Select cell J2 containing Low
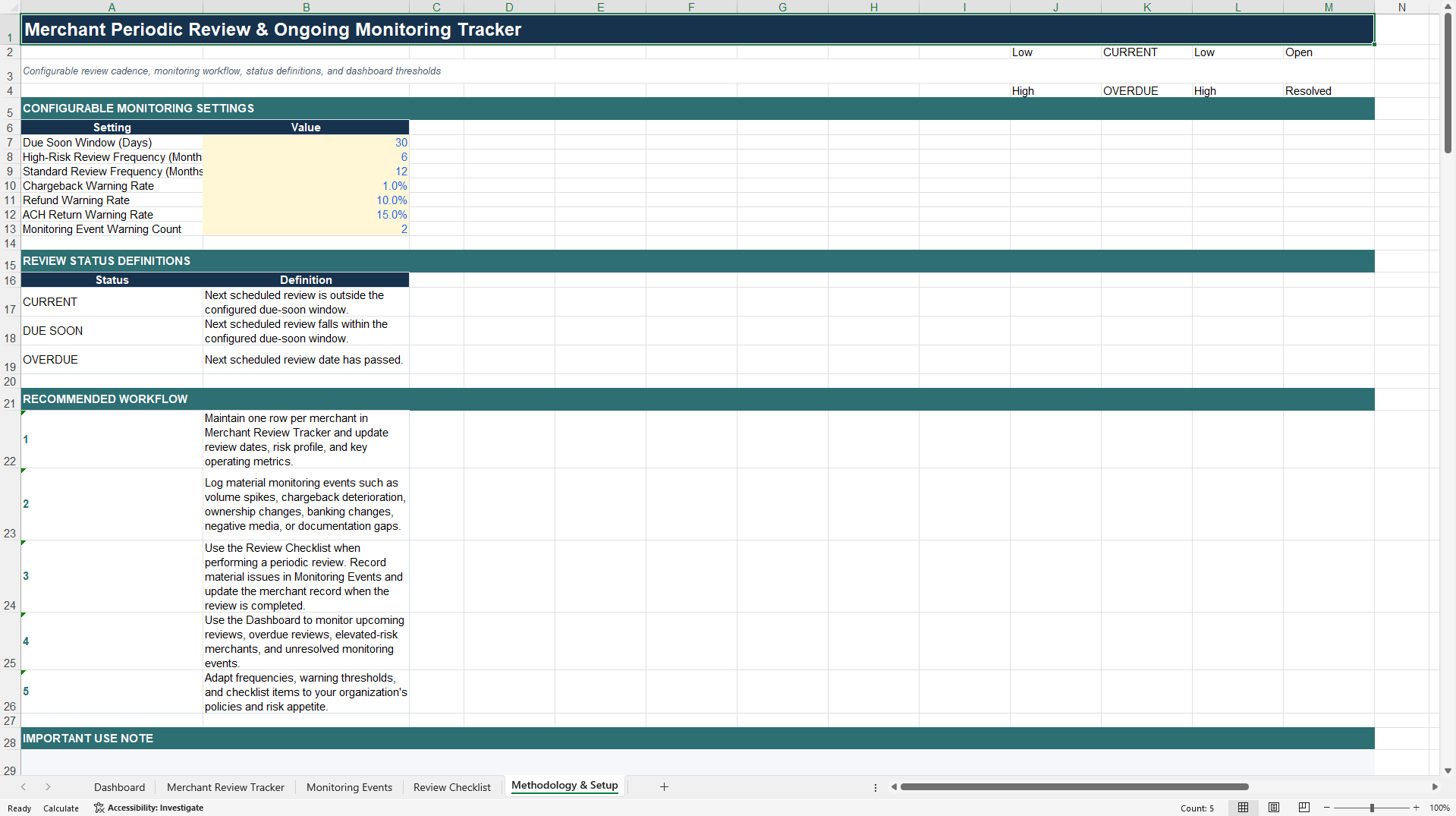Viewport: 1456px width, 816px height. (1055, 52)
